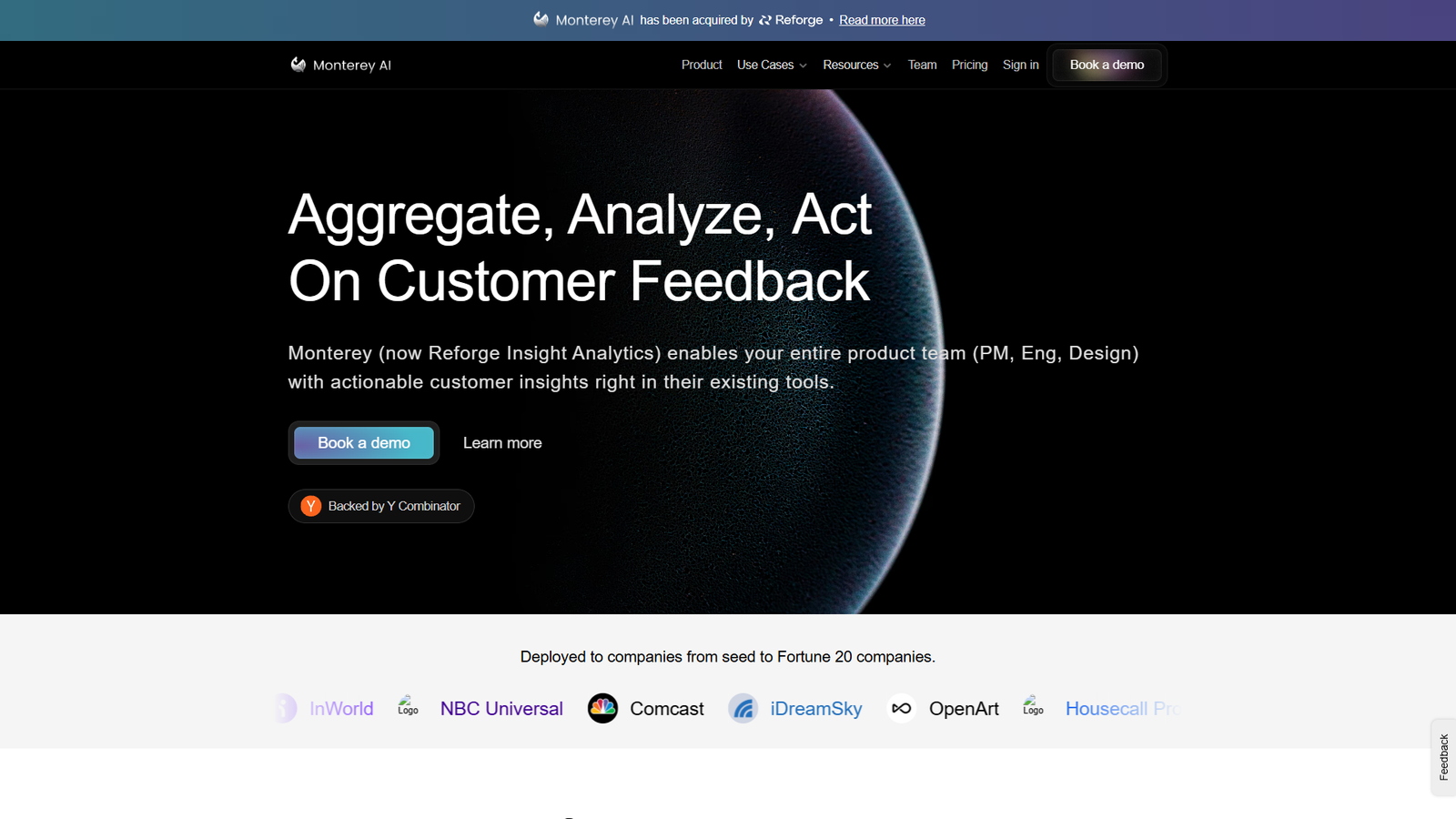Expand the Use Cases dropdown chevron
This screenshot has height=819, width=1456.
pos(804,66)
